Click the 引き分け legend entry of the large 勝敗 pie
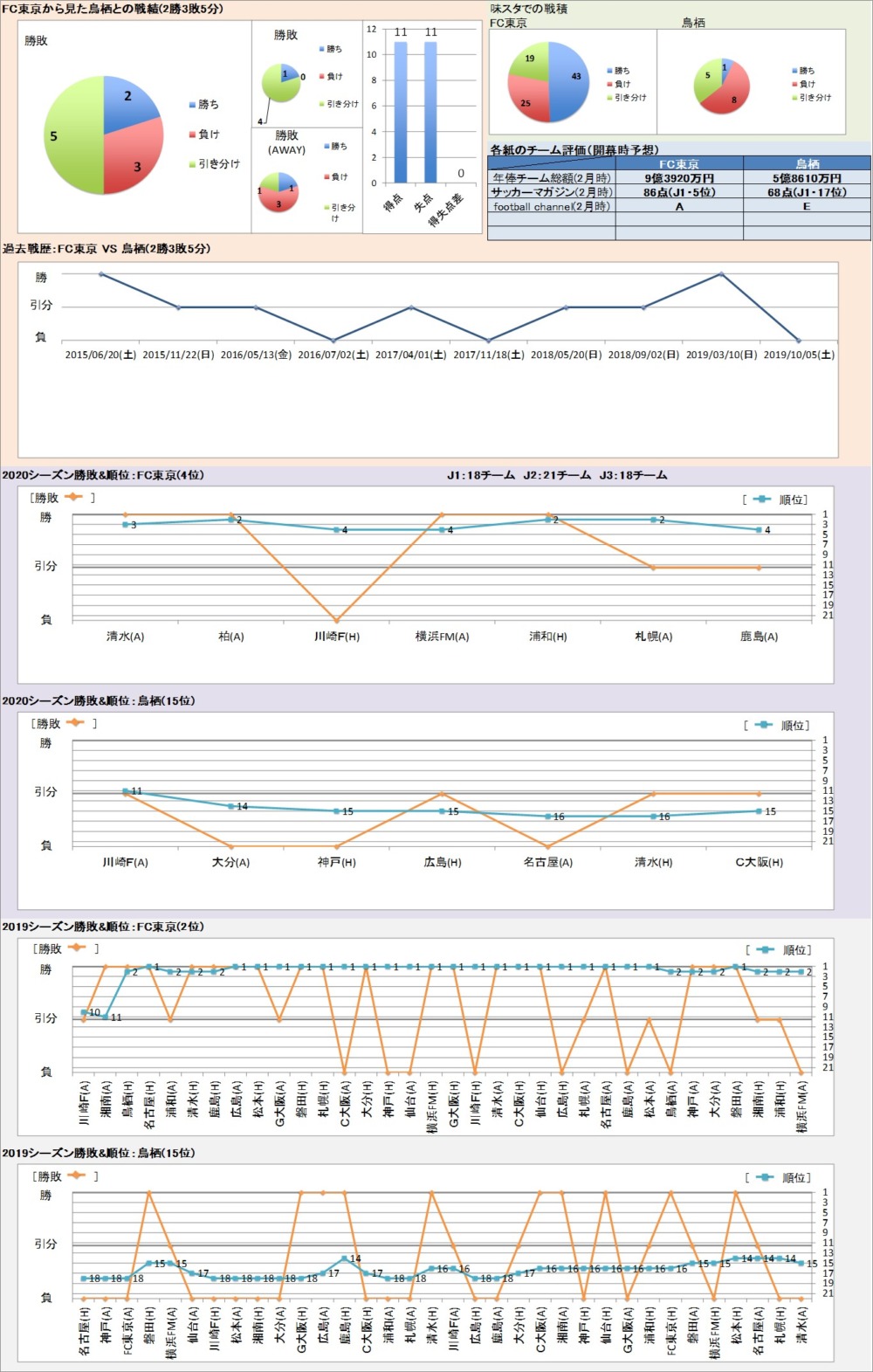Viewport: 873px width, 1372px height. click(214, 164)
